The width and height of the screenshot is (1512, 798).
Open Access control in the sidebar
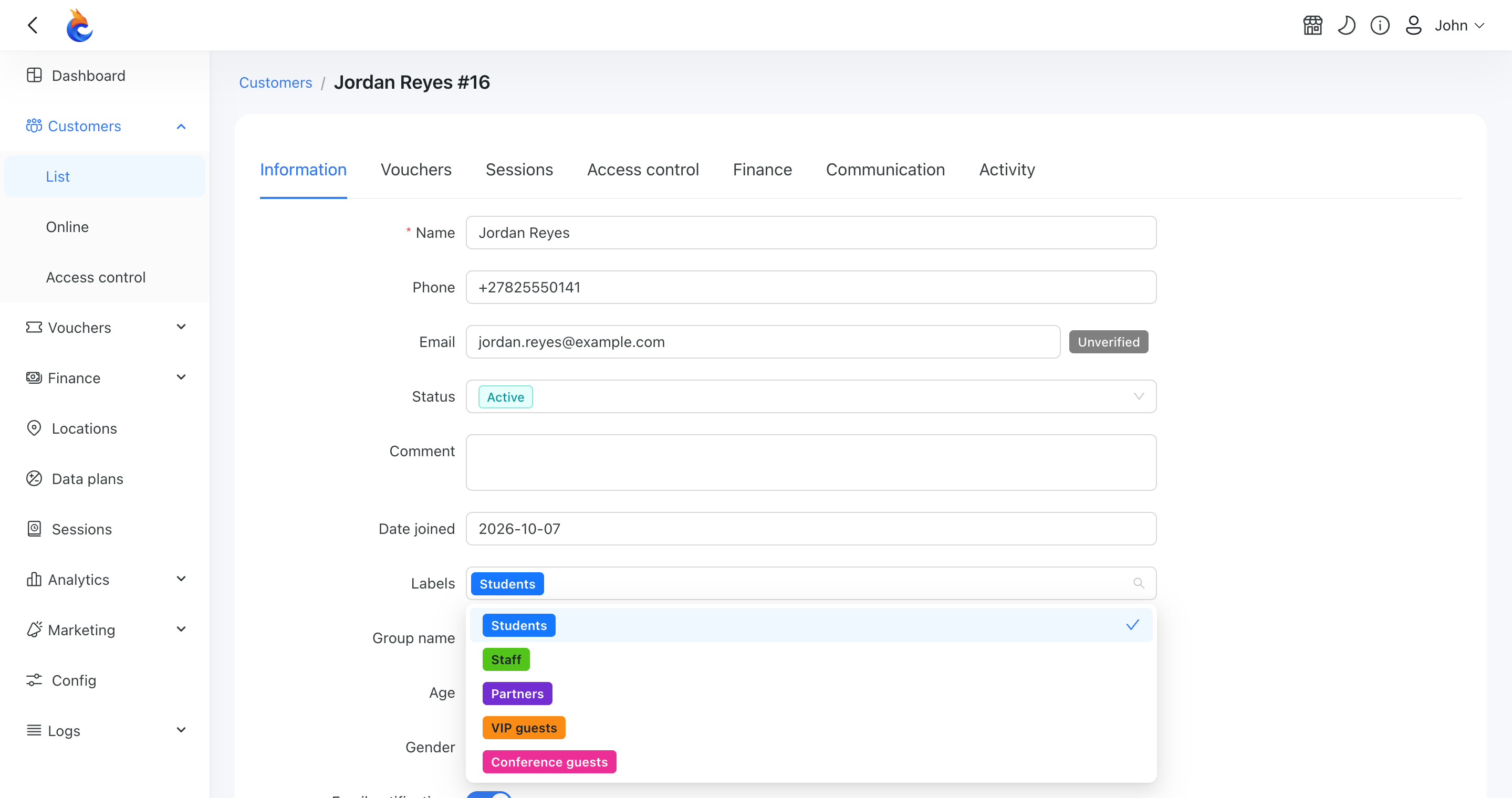pos(105,277)
